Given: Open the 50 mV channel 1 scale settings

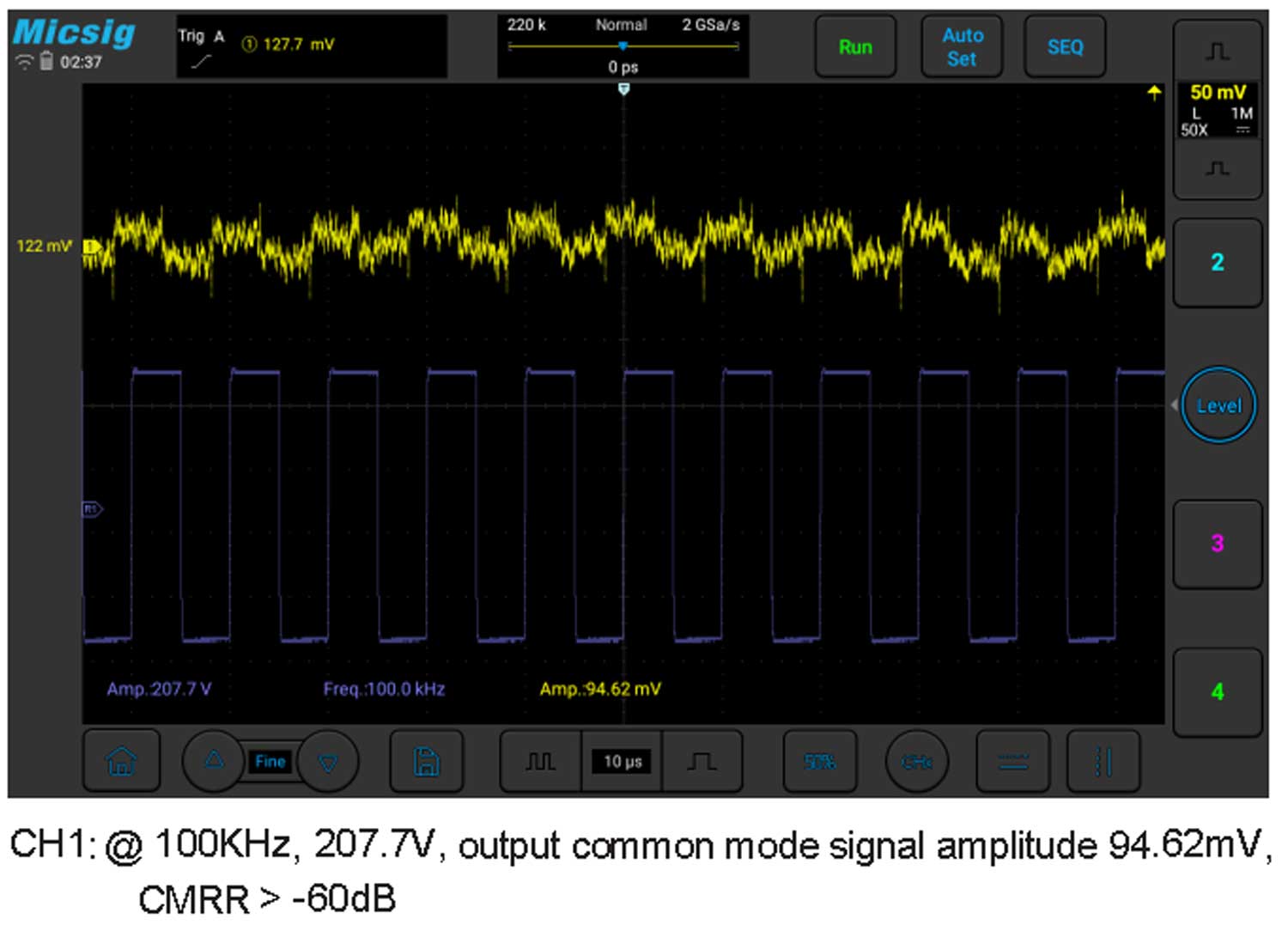Looking at the screenshot, I should point(1217,109).
